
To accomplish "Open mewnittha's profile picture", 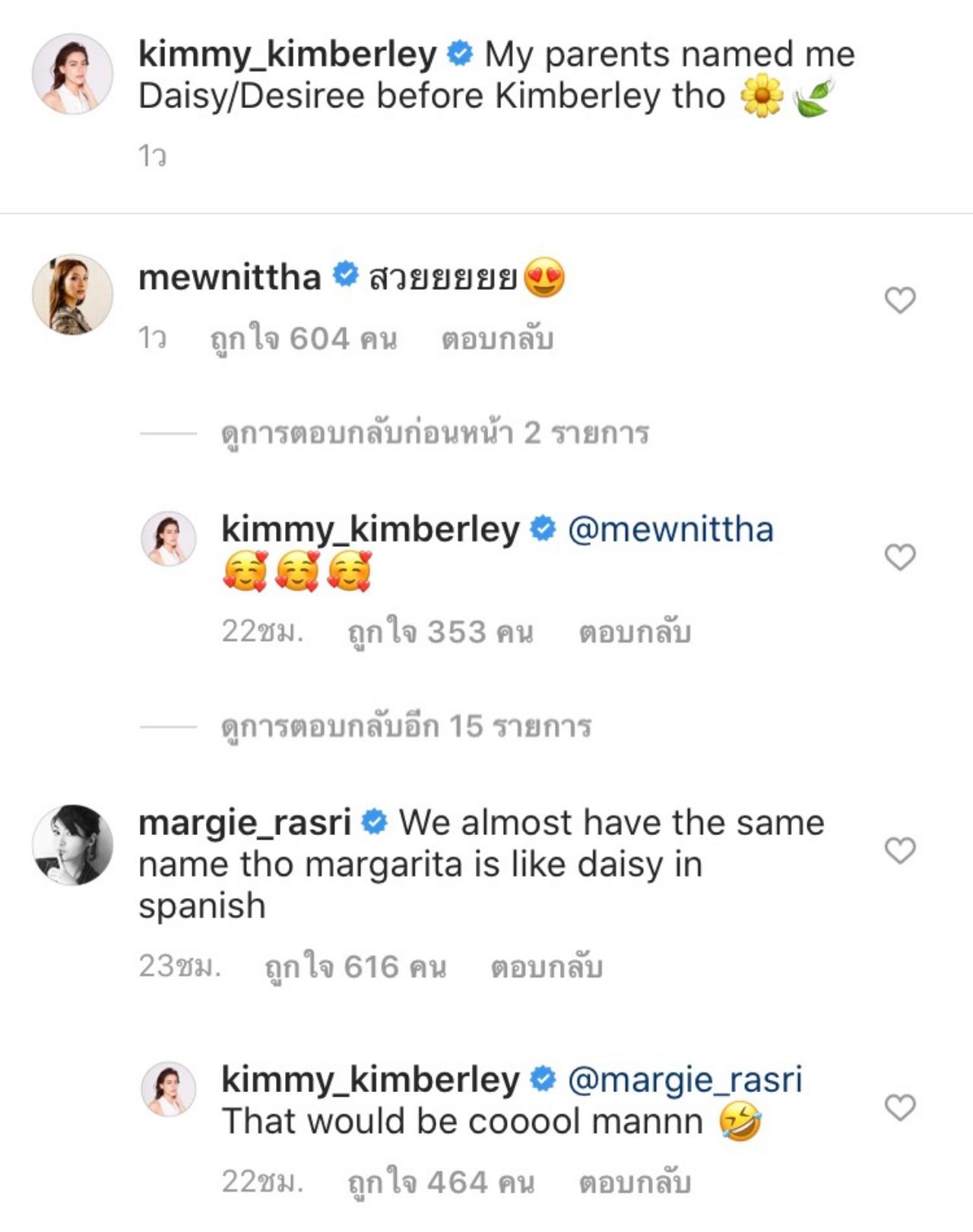I will [72, 294].
